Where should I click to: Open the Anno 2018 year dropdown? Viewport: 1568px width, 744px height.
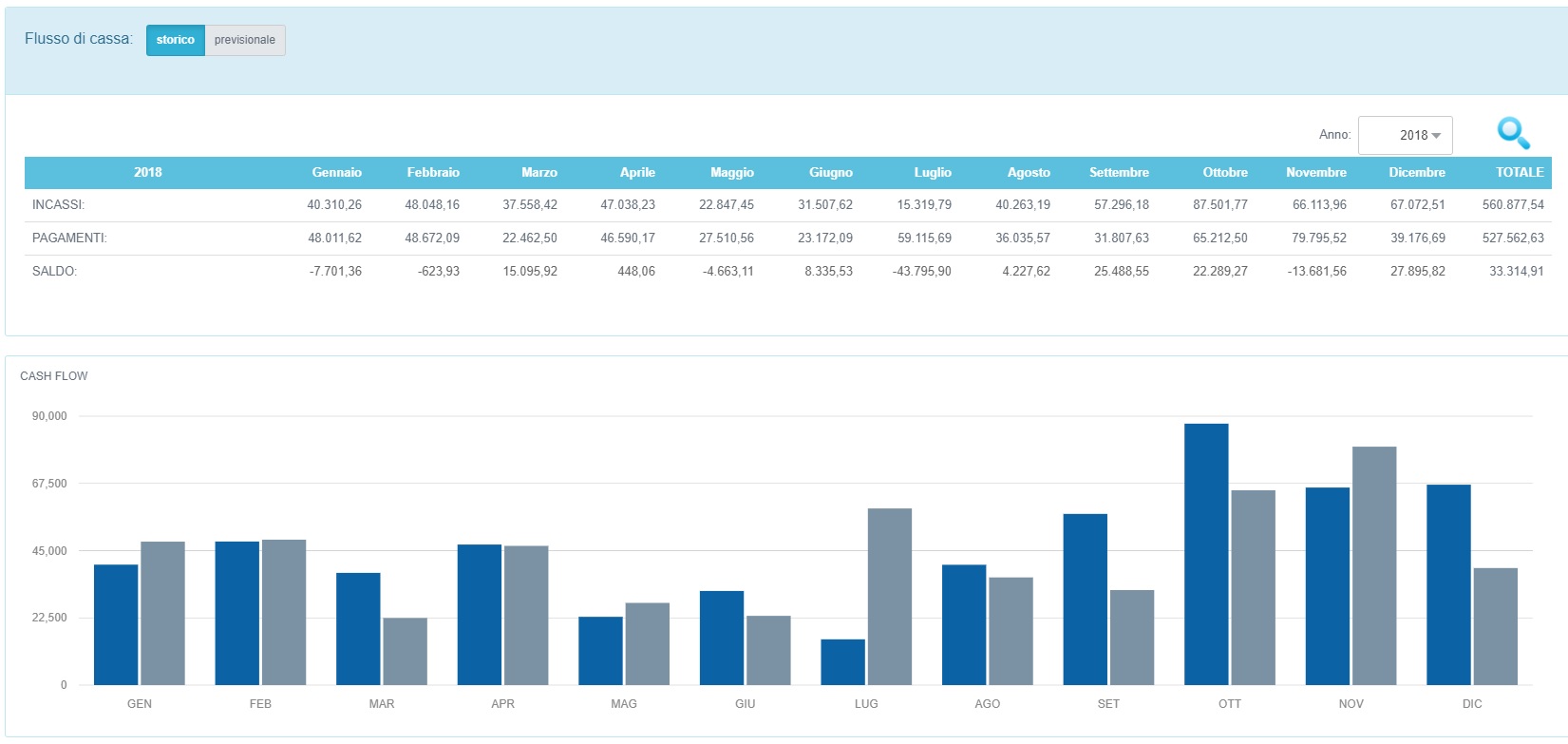click(x=1406, y=135)
